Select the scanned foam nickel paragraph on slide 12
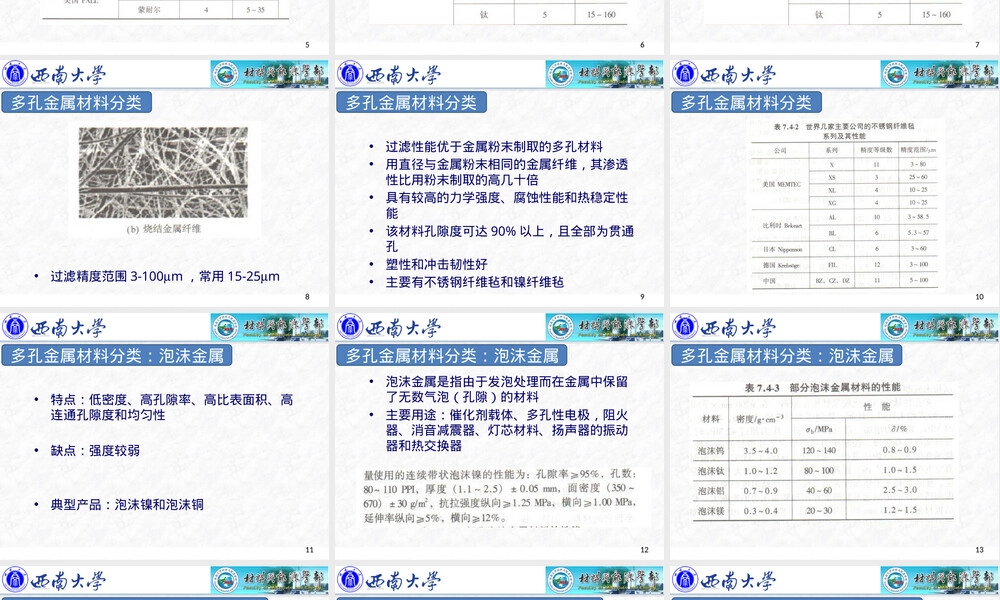The image size is (1000, 600). [x=499, y=497]
